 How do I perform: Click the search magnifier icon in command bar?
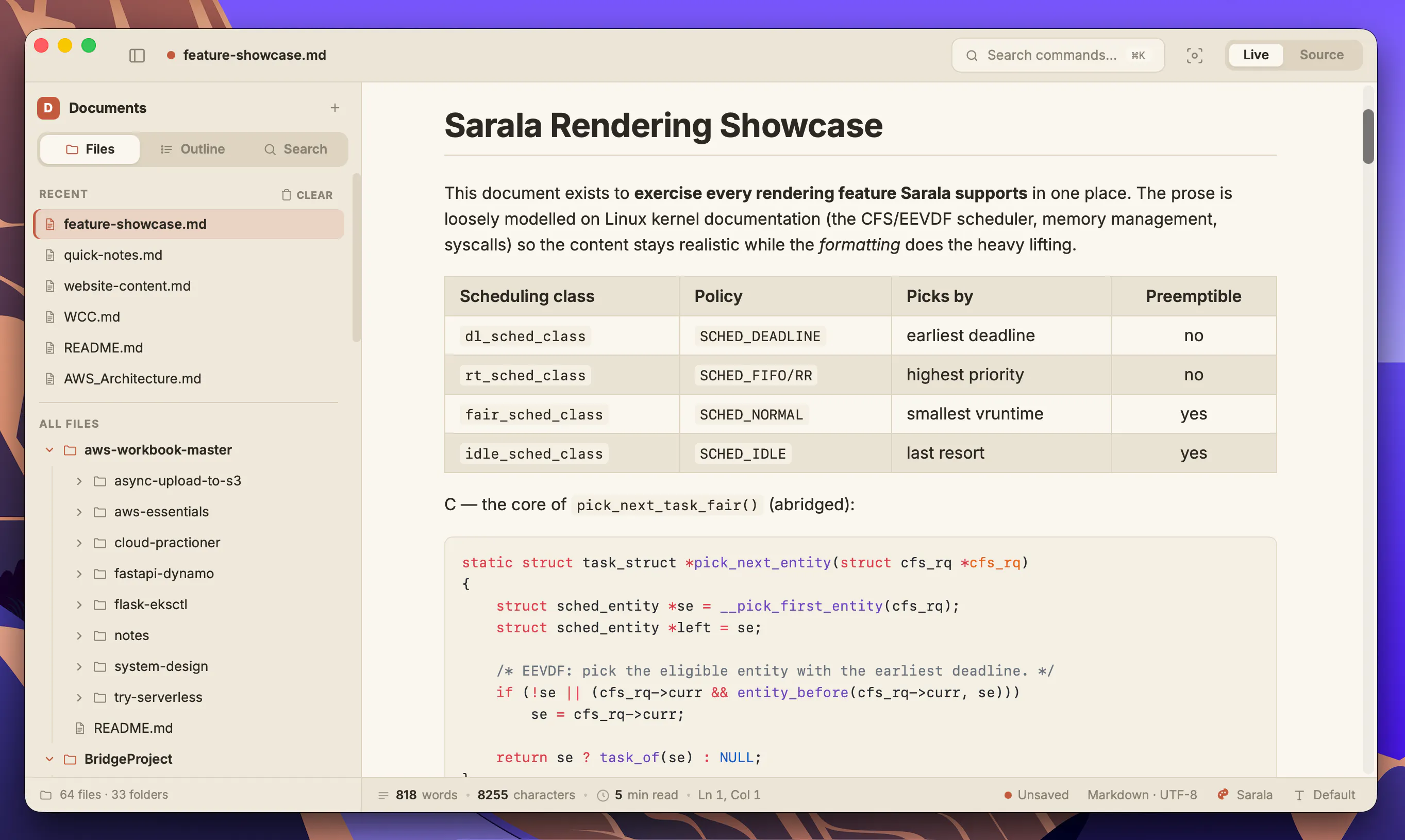point(972,55)
